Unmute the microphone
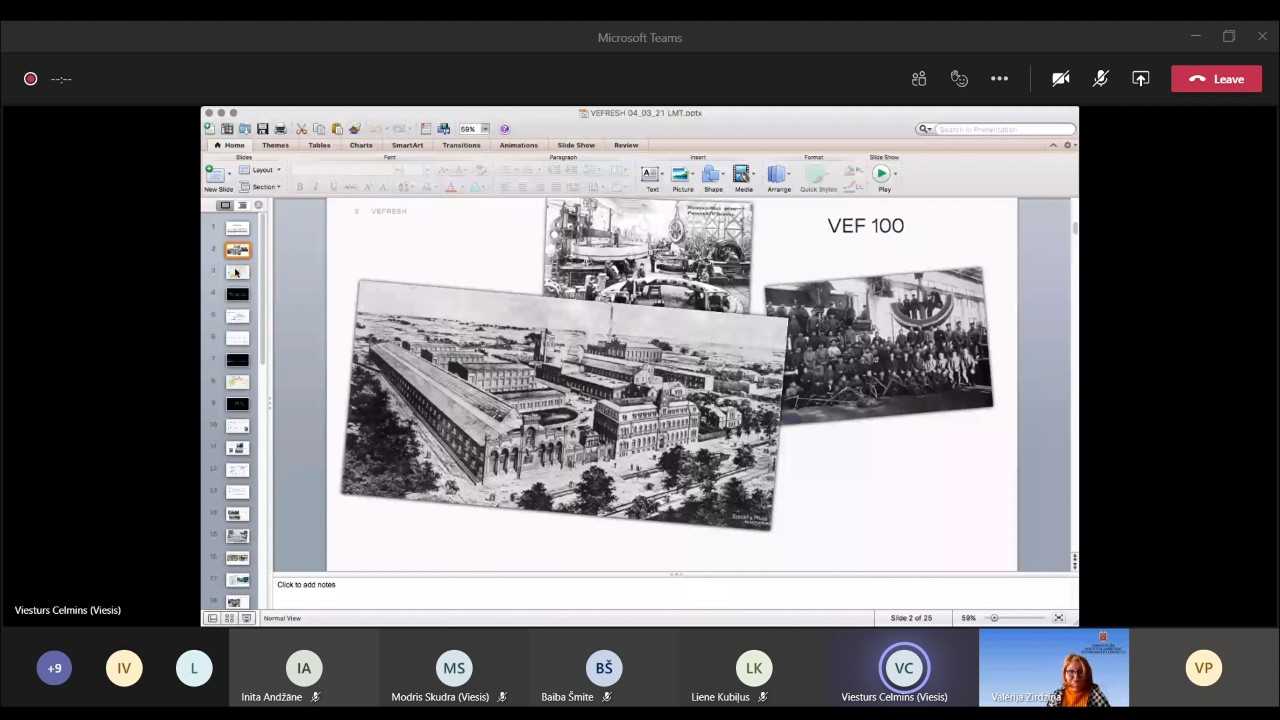Screen dimensions: 1280x720 click(x=1100, y=79)
